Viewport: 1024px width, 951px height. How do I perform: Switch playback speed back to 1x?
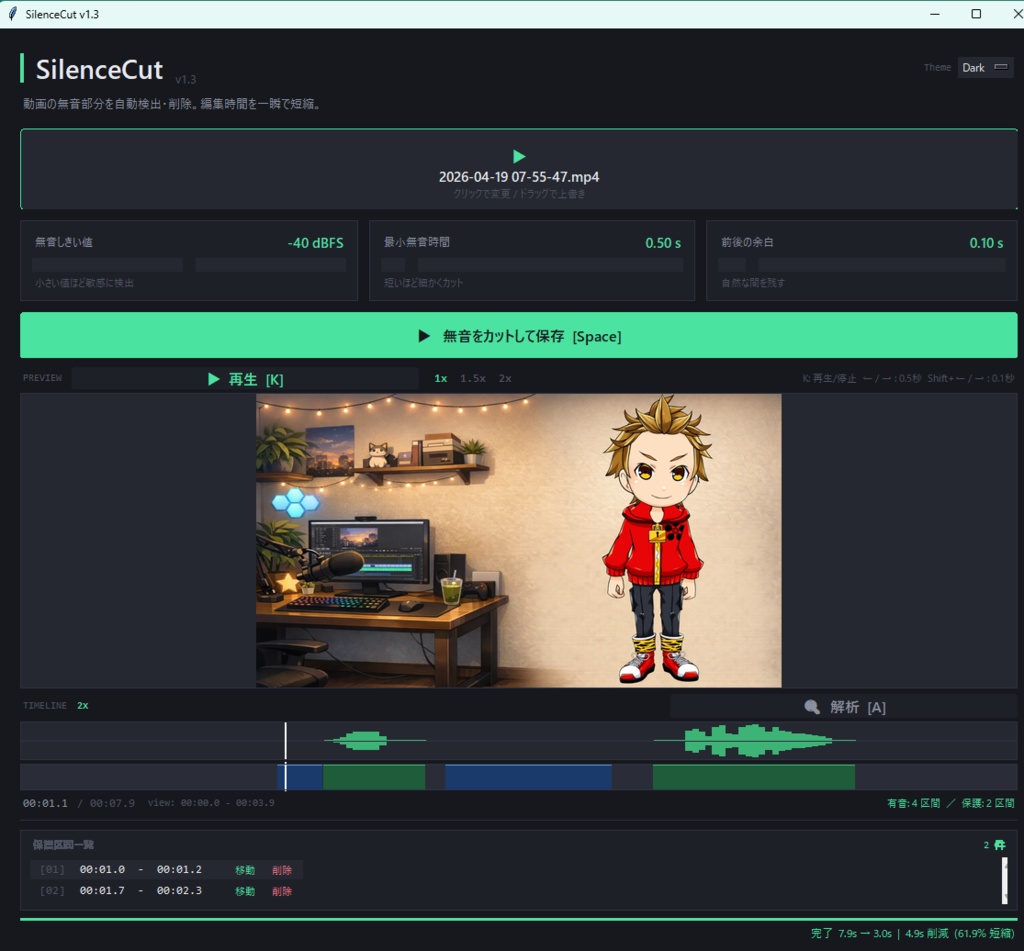point(440,378)
